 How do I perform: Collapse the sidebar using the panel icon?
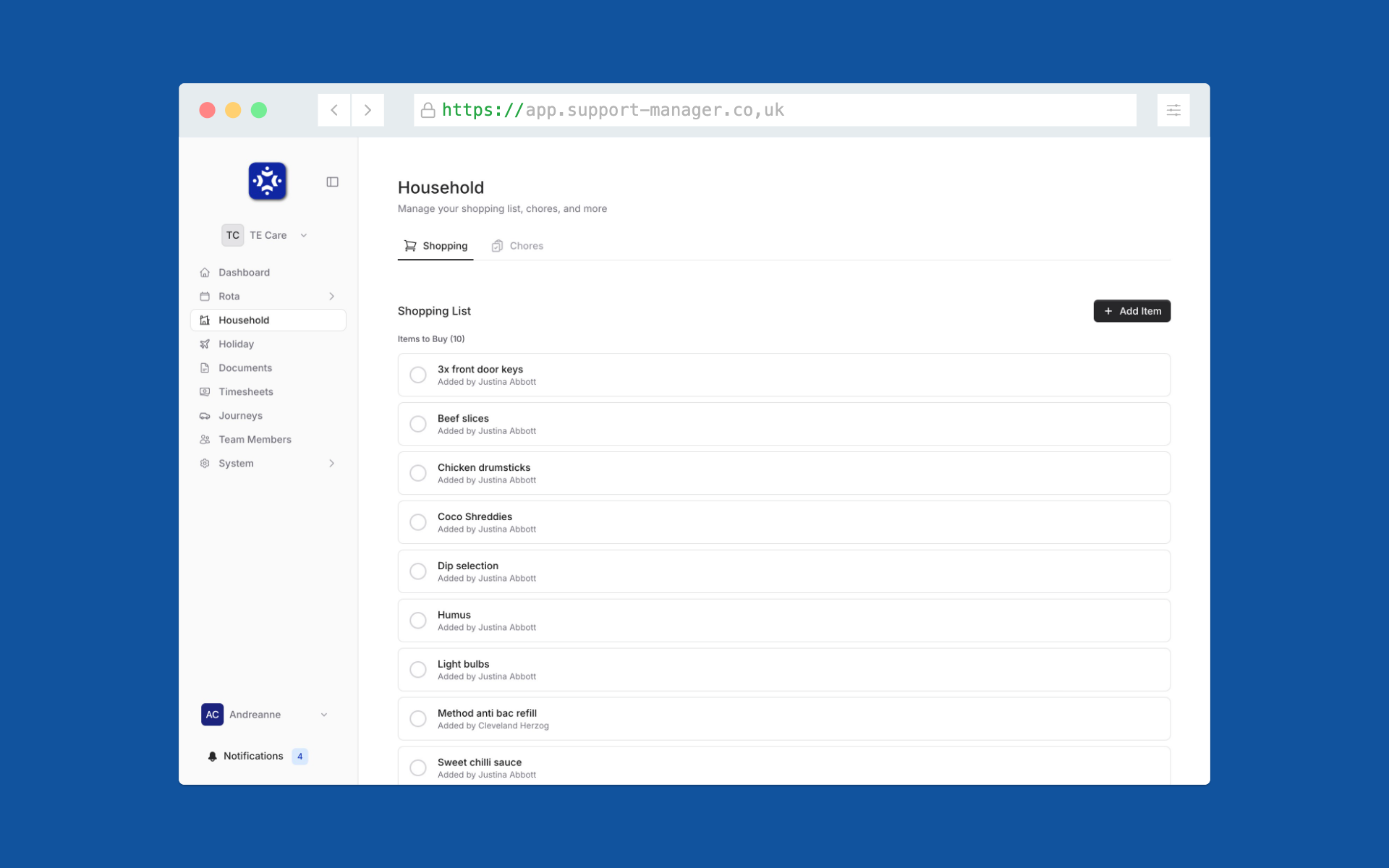[332, 182]
